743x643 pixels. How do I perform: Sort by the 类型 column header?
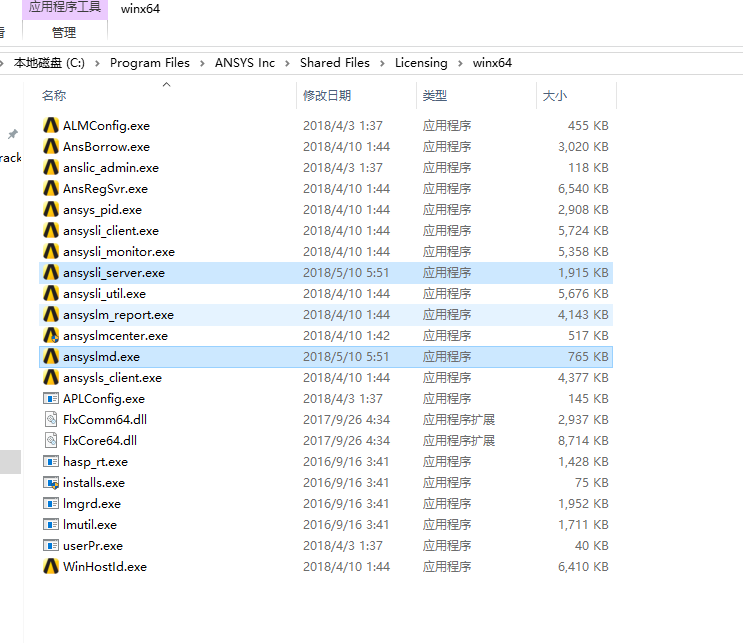[x=435, y=96]
